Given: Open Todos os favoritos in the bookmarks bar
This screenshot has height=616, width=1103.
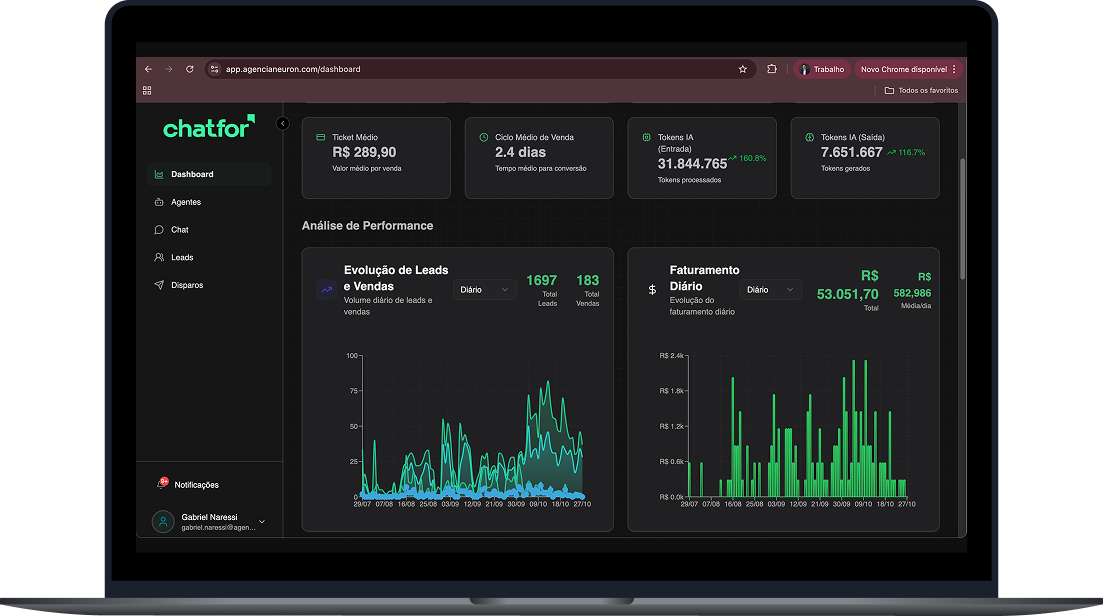Looking at the screenshot, I should 920,90.
